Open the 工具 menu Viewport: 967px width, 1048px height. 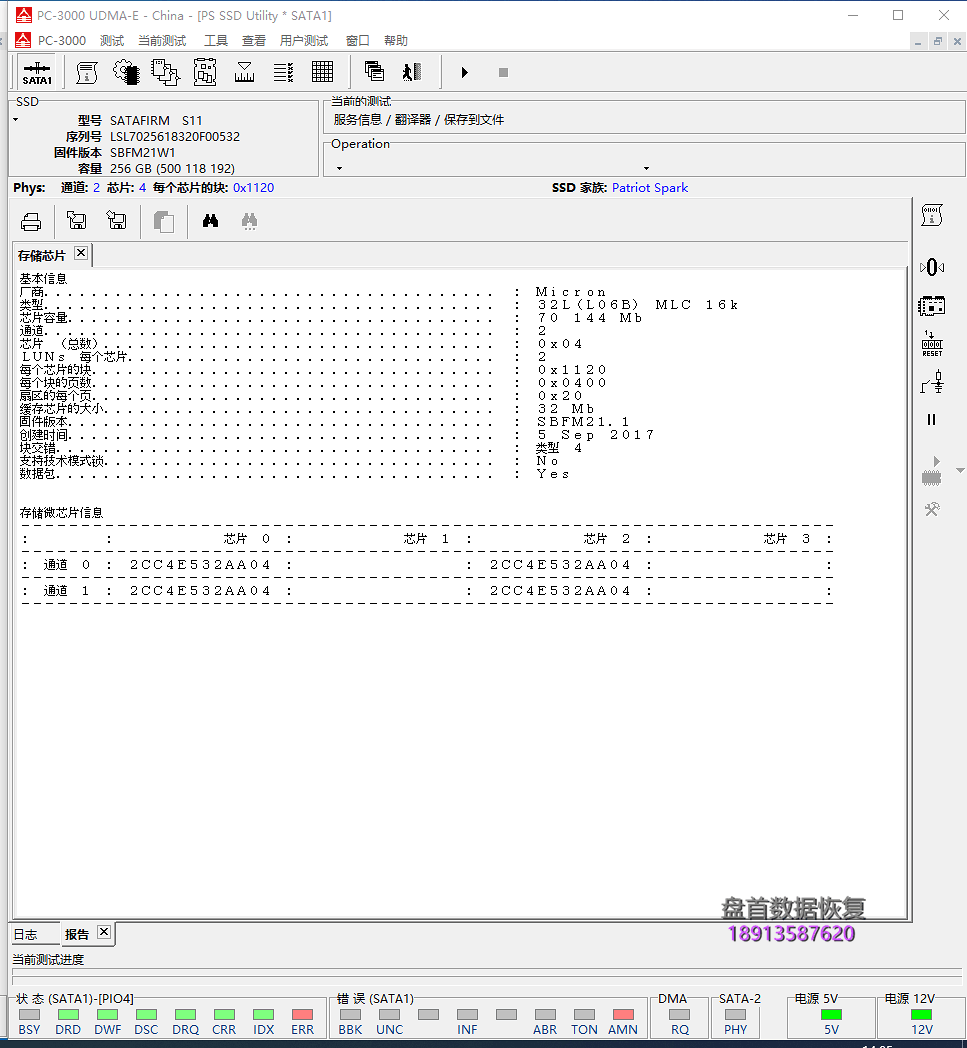click(215, 41)
